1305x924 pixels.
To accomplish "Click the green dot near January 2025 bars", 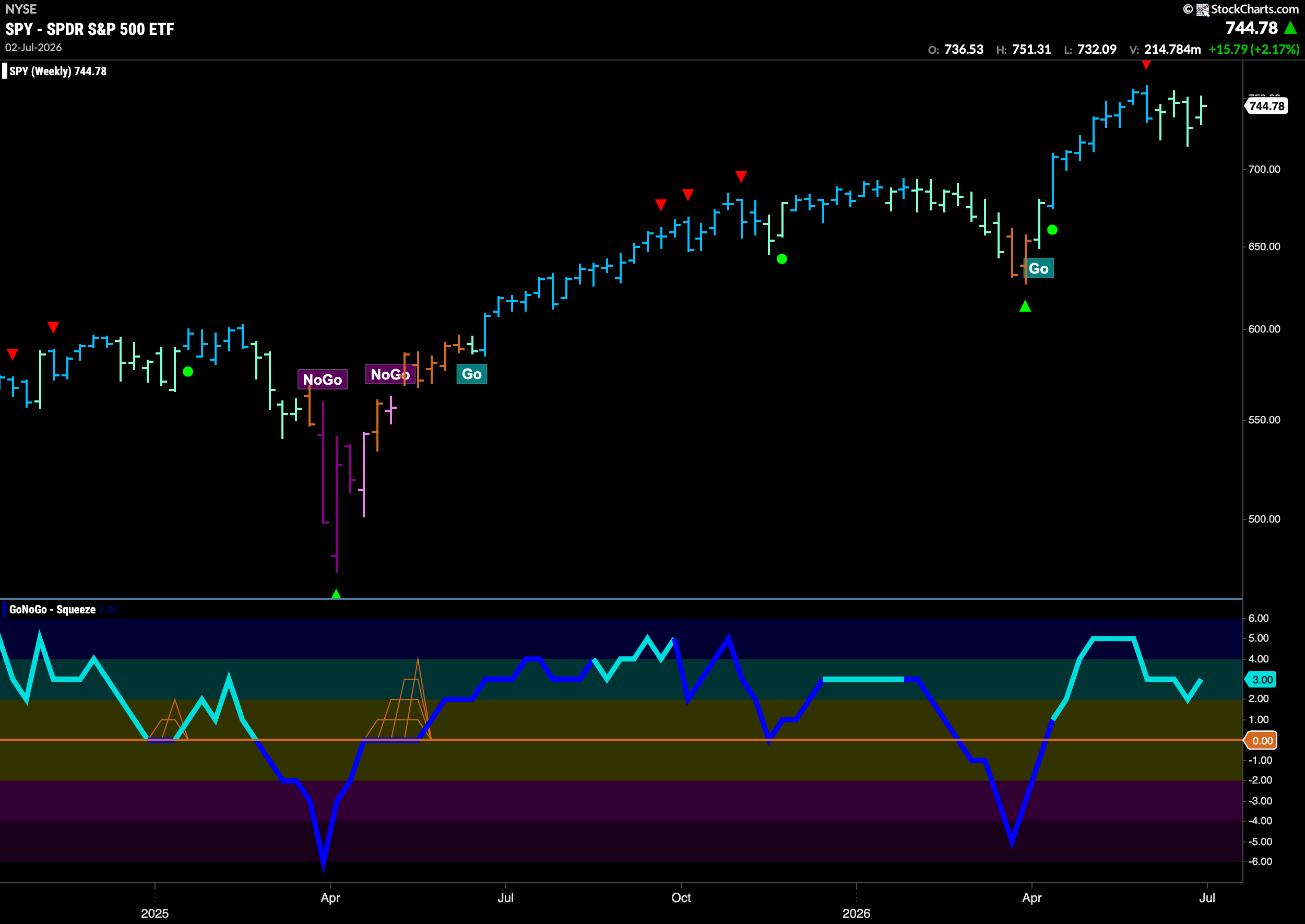I will coord(188,372).
